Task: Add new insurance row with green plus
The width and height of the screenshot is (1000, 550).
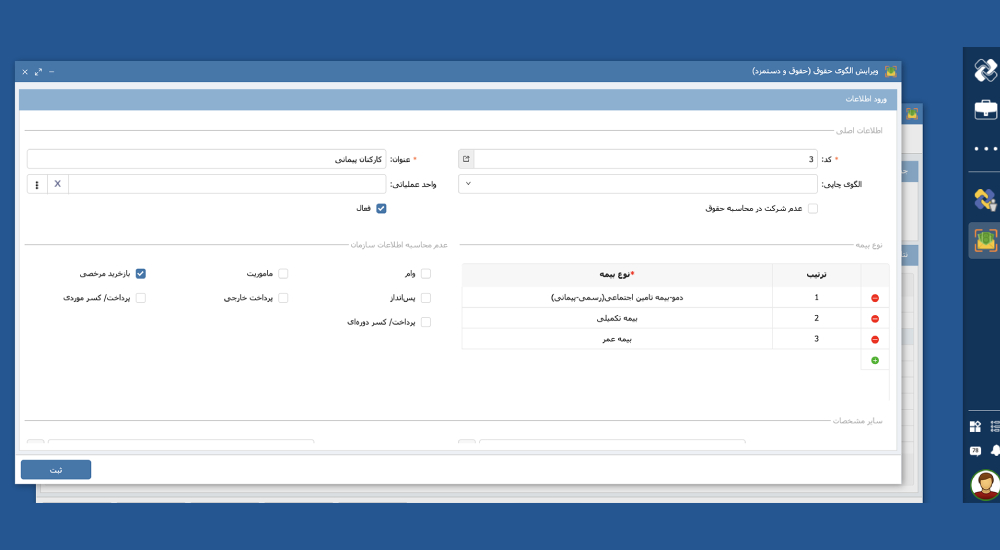Action: point(875,360)
